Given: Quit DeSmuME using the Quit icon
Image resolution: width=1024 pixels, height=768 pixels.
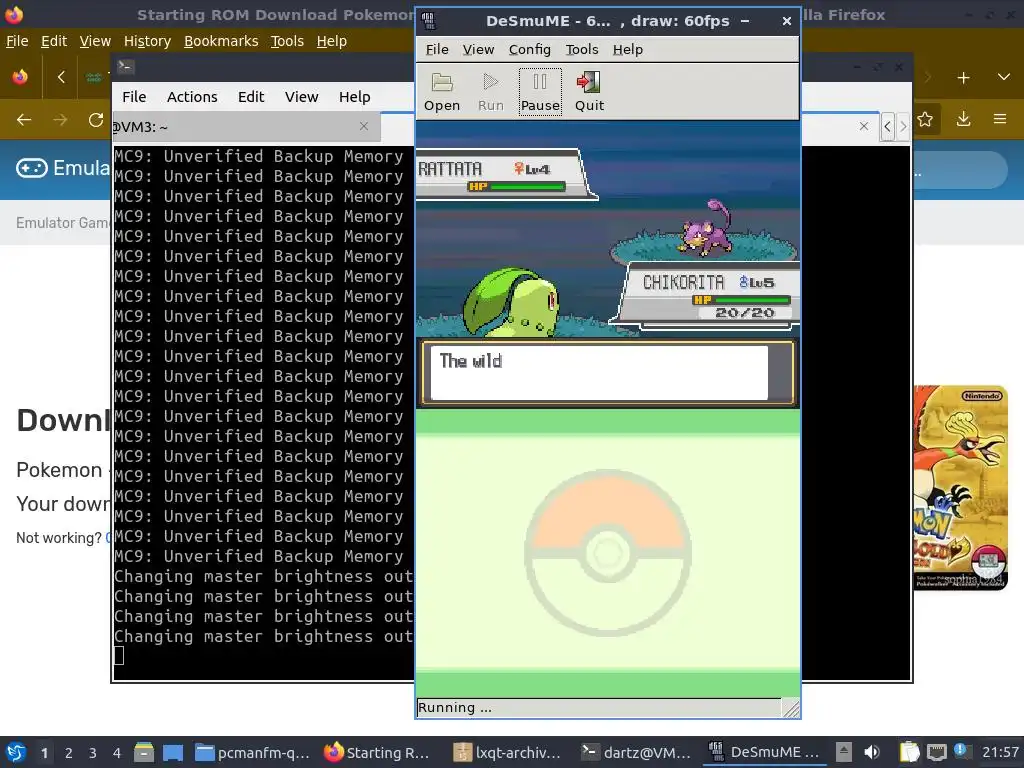Looking at the screenshot, I should tap(589, 92).
